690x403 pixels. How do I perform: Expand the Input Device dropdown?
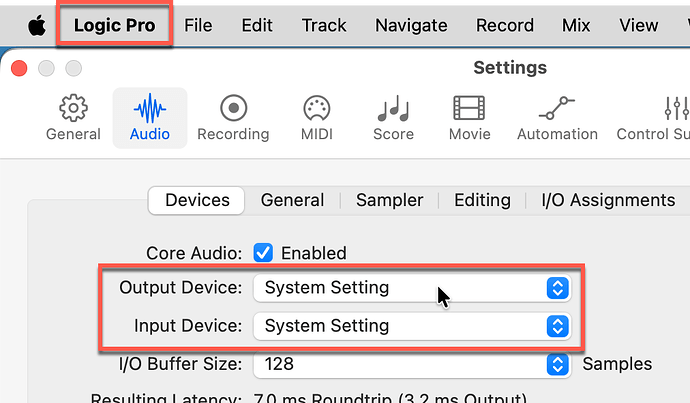[411, 326]
